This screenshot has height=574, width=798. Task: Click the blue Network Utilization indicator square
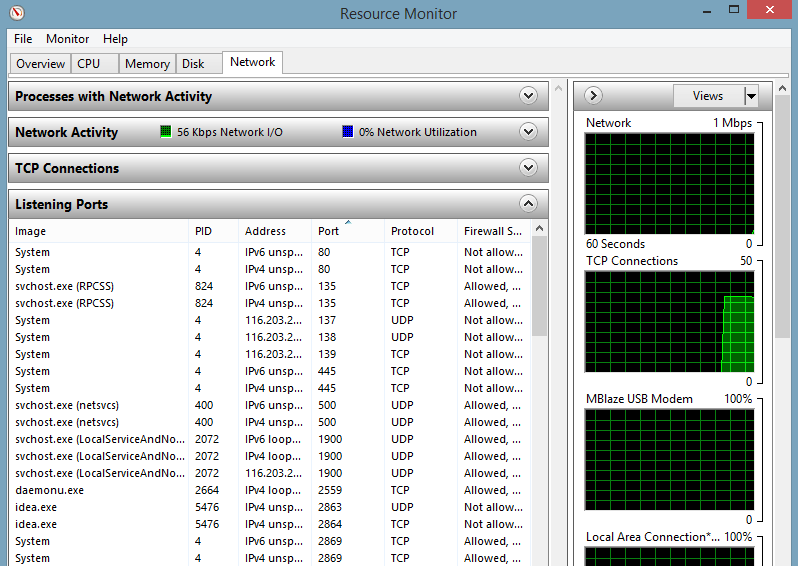click(348, 132)
